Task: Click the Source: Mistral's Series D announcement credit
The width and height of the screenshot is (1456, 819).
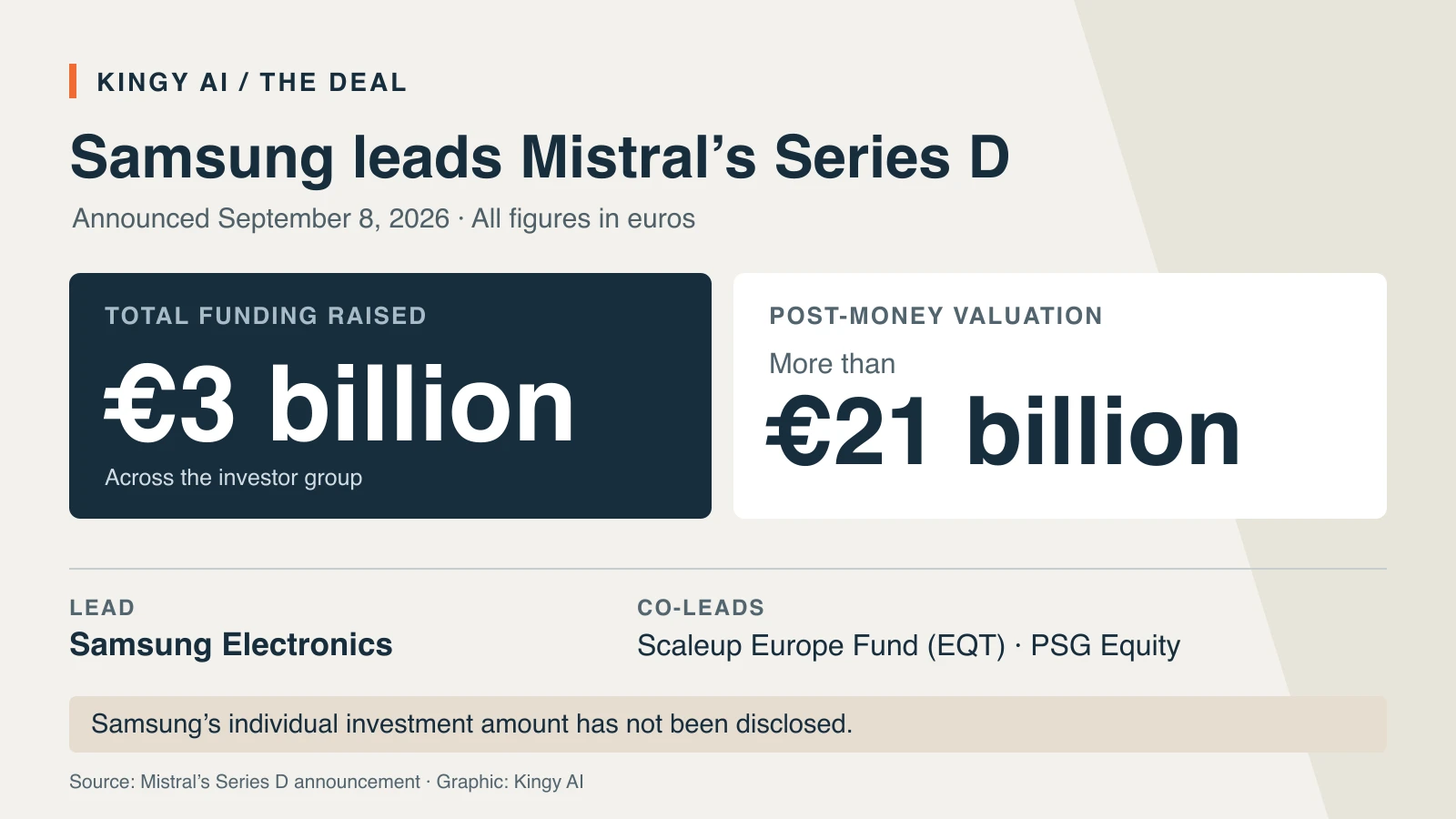Action: point(245,782)
